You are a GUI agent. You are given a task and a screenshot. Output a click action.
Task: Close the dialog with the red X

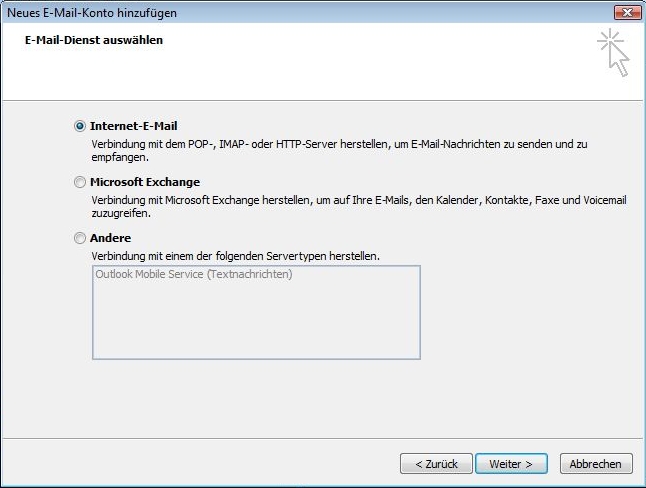point(627,13)
